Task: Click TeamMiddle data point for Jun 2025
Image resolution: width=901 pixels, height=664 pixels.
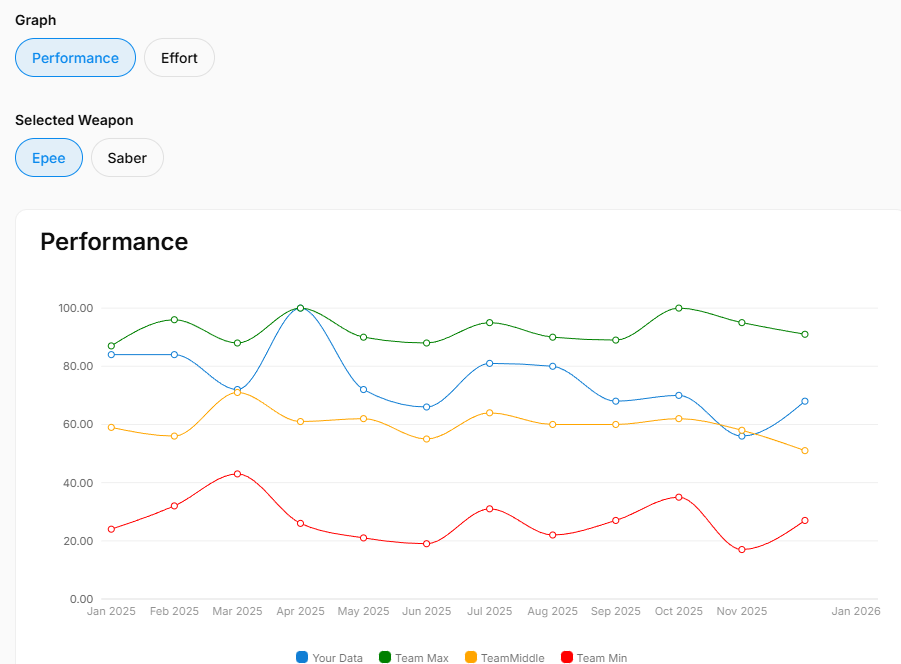Action: coord(427,439)
